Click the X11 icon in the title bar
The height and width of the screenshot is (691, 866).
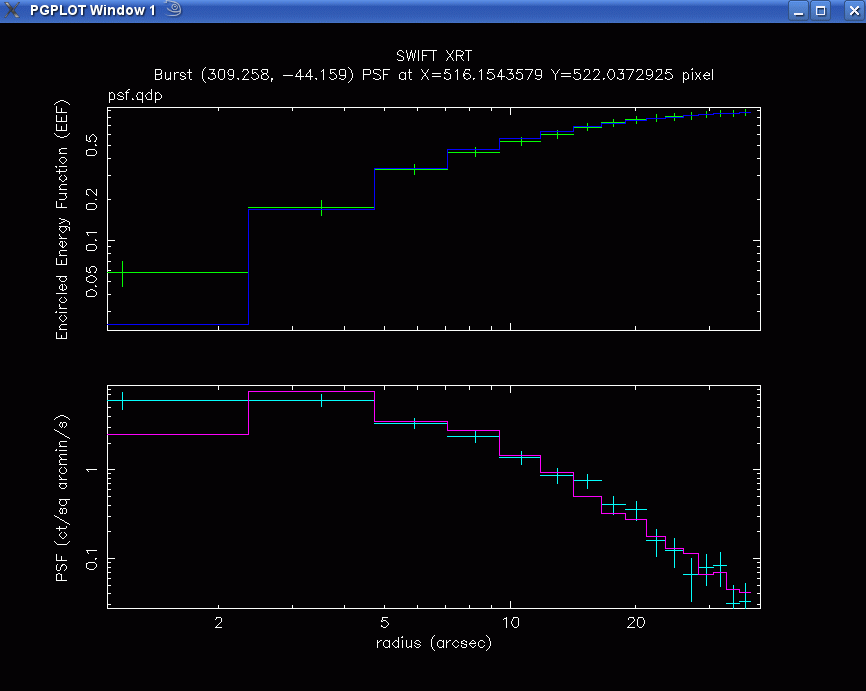[x=12, y=10]
